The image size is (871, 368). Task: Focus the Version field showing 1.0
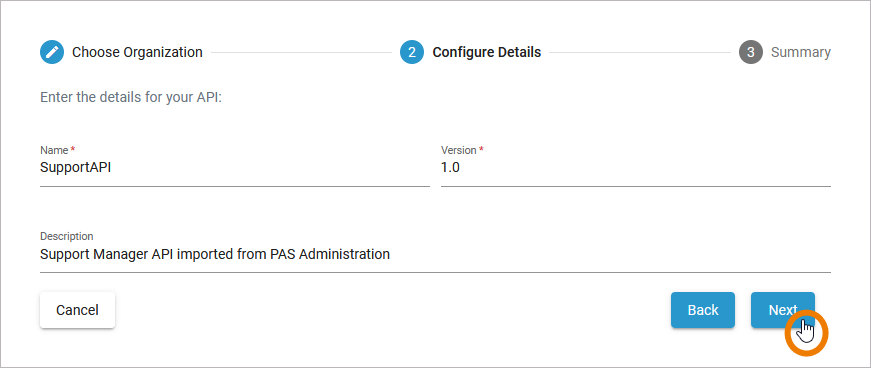636,168
